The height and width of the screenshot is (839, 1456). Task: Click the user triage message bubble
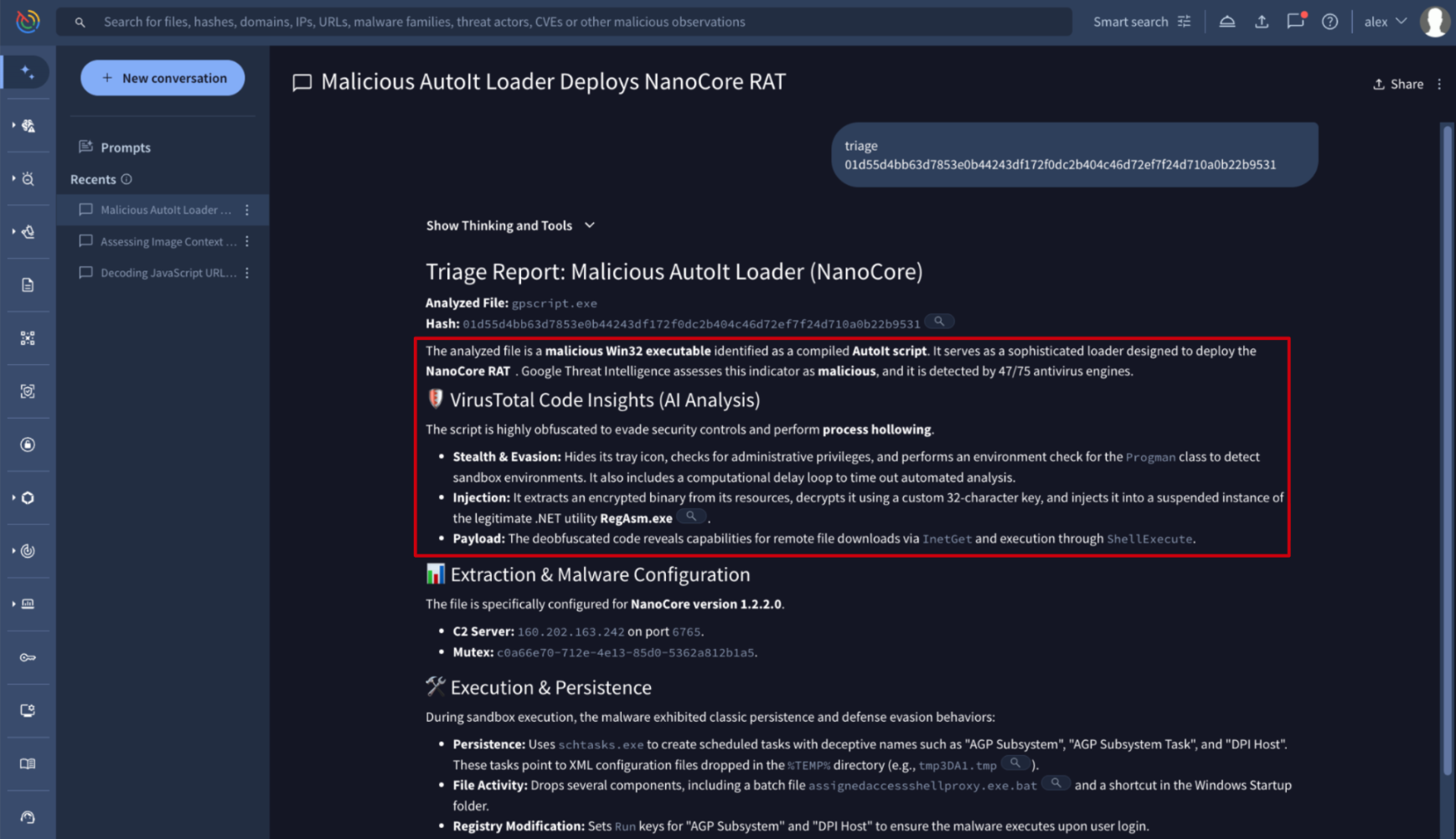[x=1074, y=155]
